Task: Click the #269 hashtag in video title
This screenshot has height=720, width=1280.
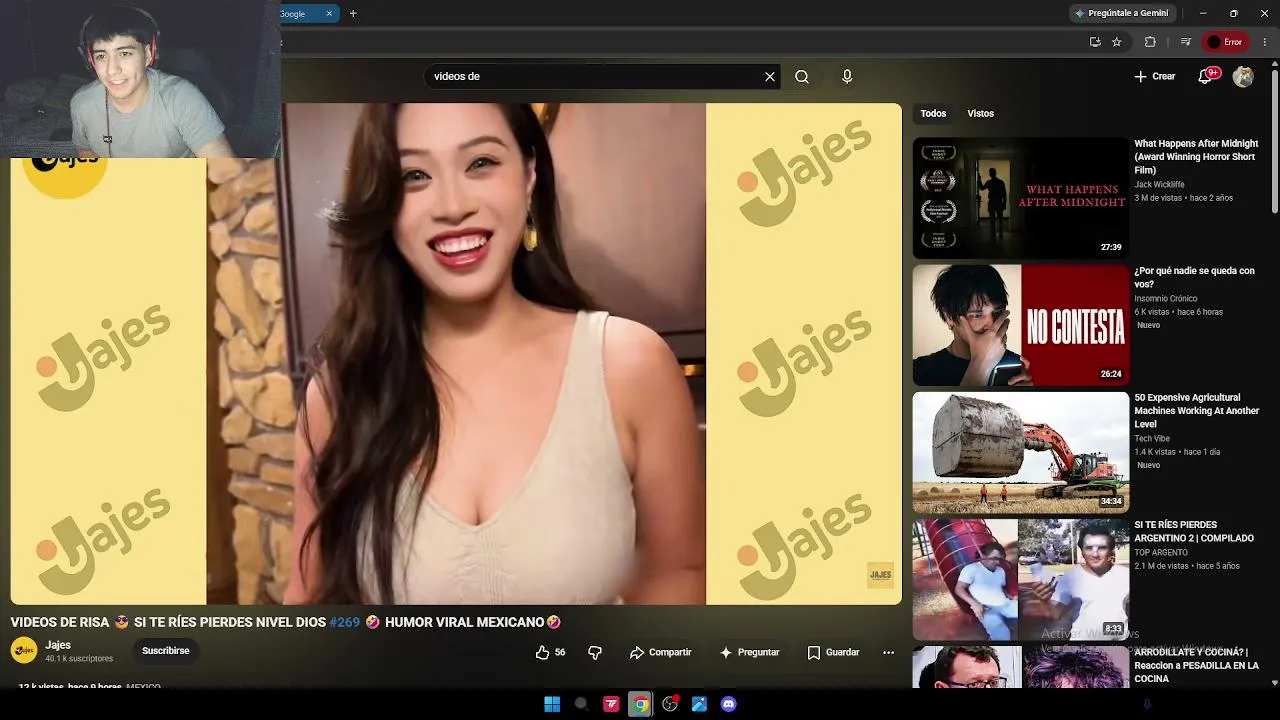Action: click(344, 622)
